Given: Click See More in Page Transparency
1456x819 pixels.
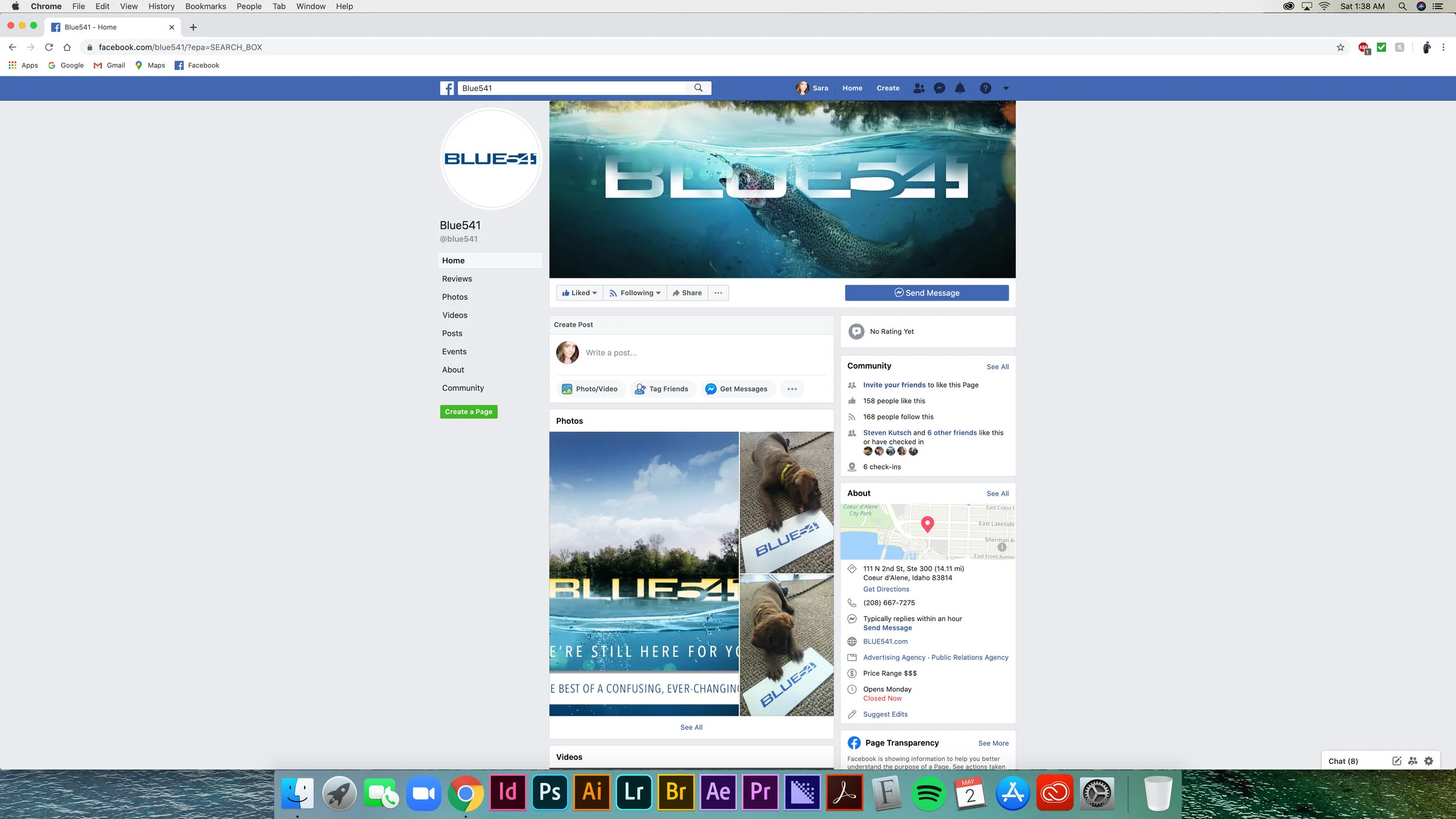Looking at the screenshot, I should tap(994, 743).
